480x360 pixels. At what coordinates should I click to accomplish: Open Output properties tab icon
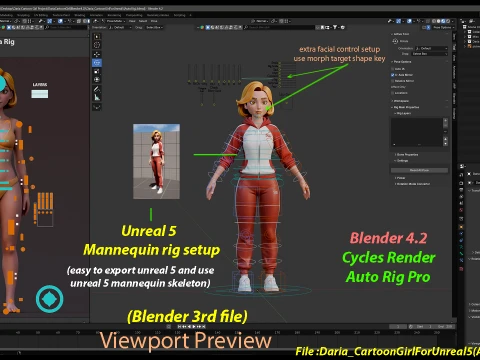pos(461,190)
